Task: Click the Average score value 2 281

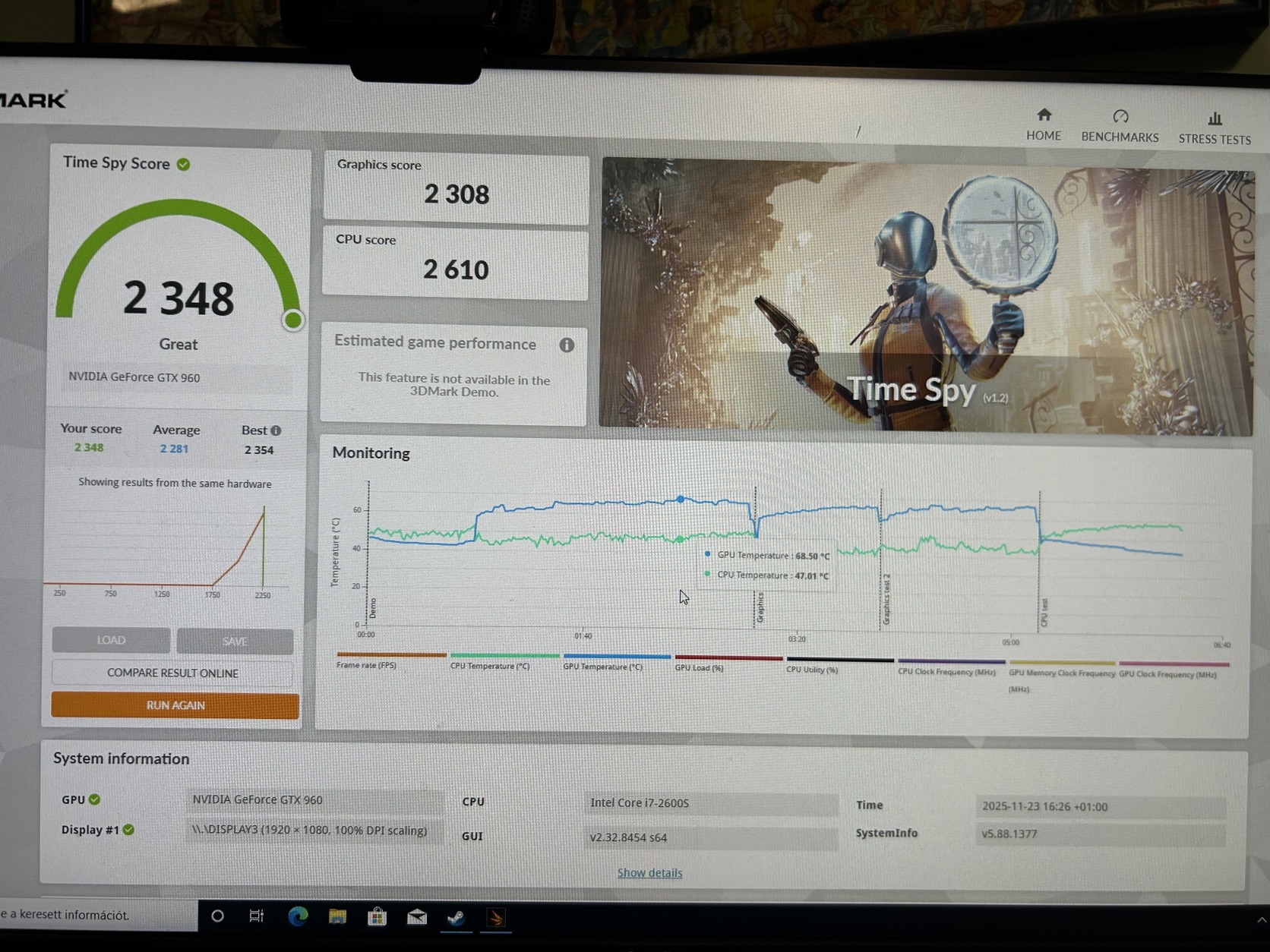Action: (x=174, y=449)
